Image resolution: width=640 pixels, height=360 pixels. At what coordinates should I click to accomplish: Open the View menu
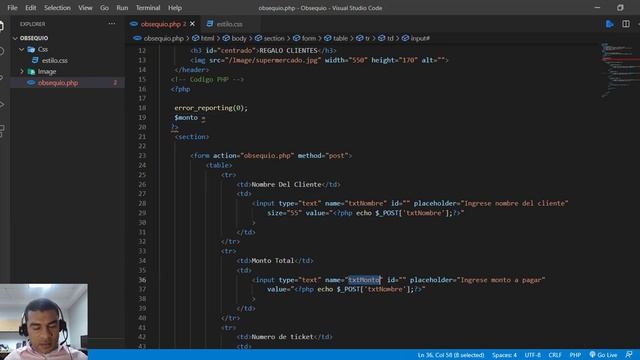85,8
